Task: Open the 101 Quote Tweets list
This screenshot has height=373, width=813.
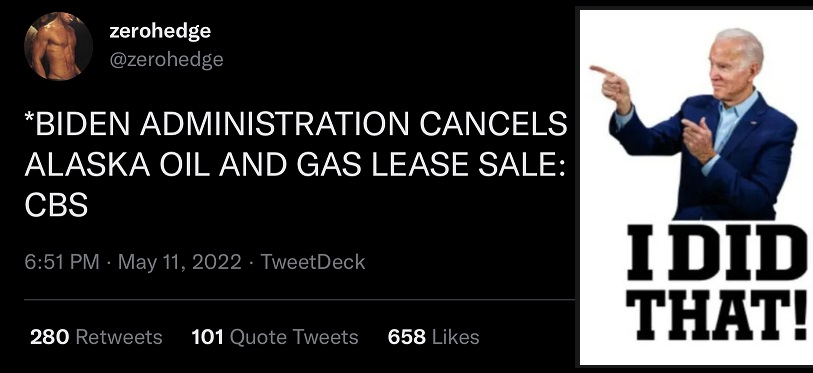Action: (275, 337)
